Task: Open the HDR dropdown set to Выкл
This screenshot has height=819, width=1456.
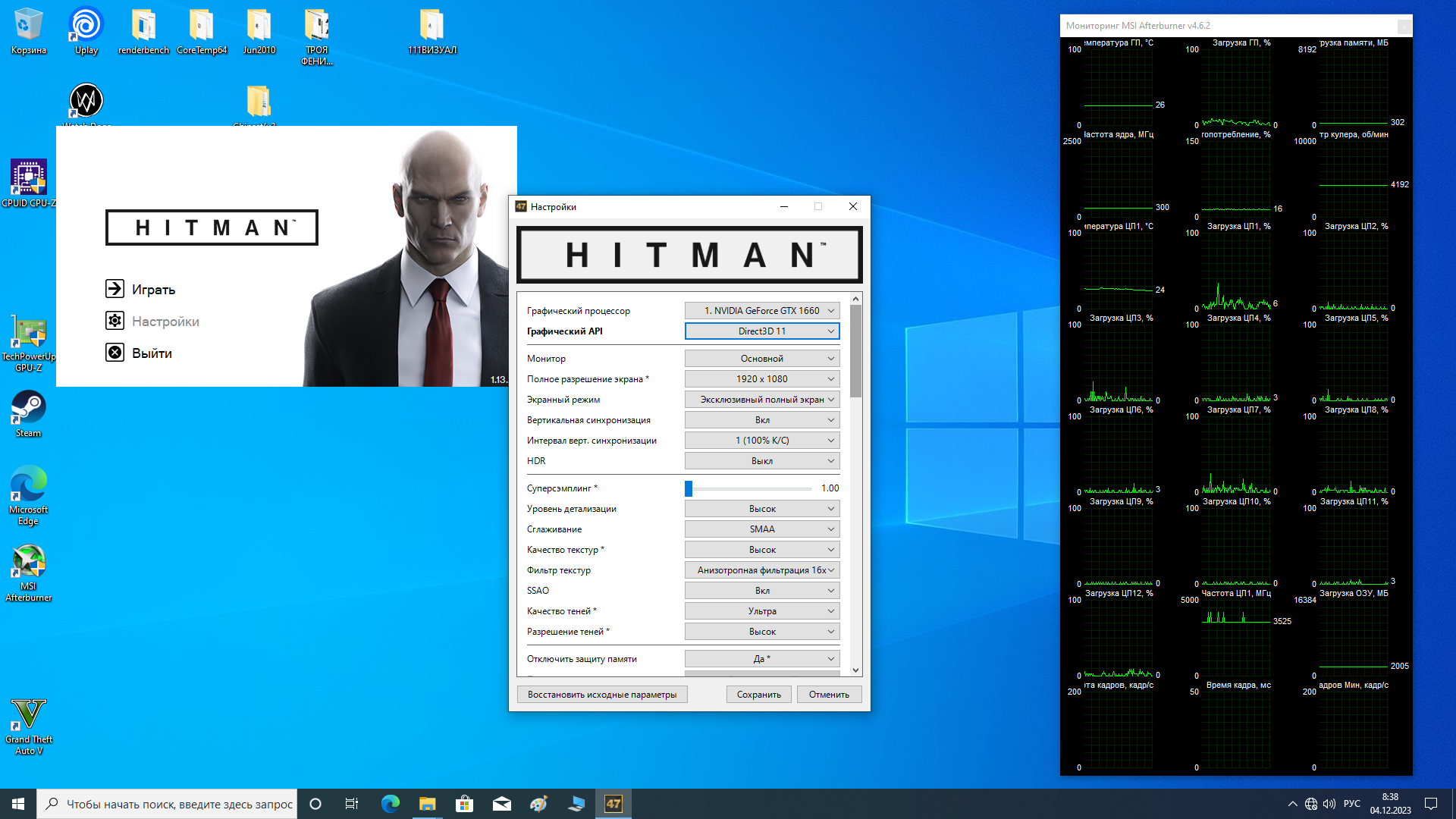Action: point(761,461)
